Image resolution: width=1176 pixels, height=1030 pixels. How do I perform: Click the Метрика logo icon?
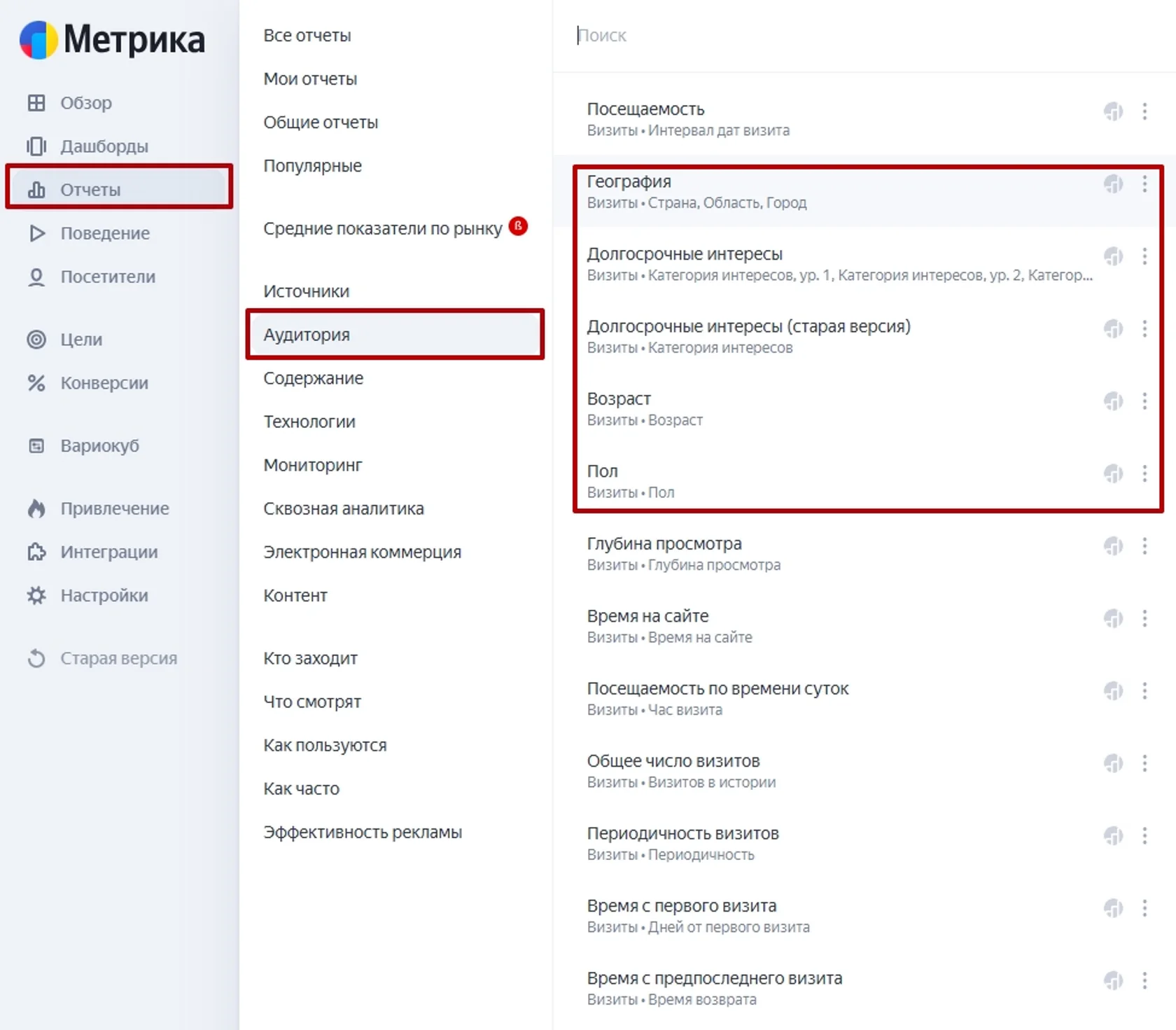[x=38, y=40]
